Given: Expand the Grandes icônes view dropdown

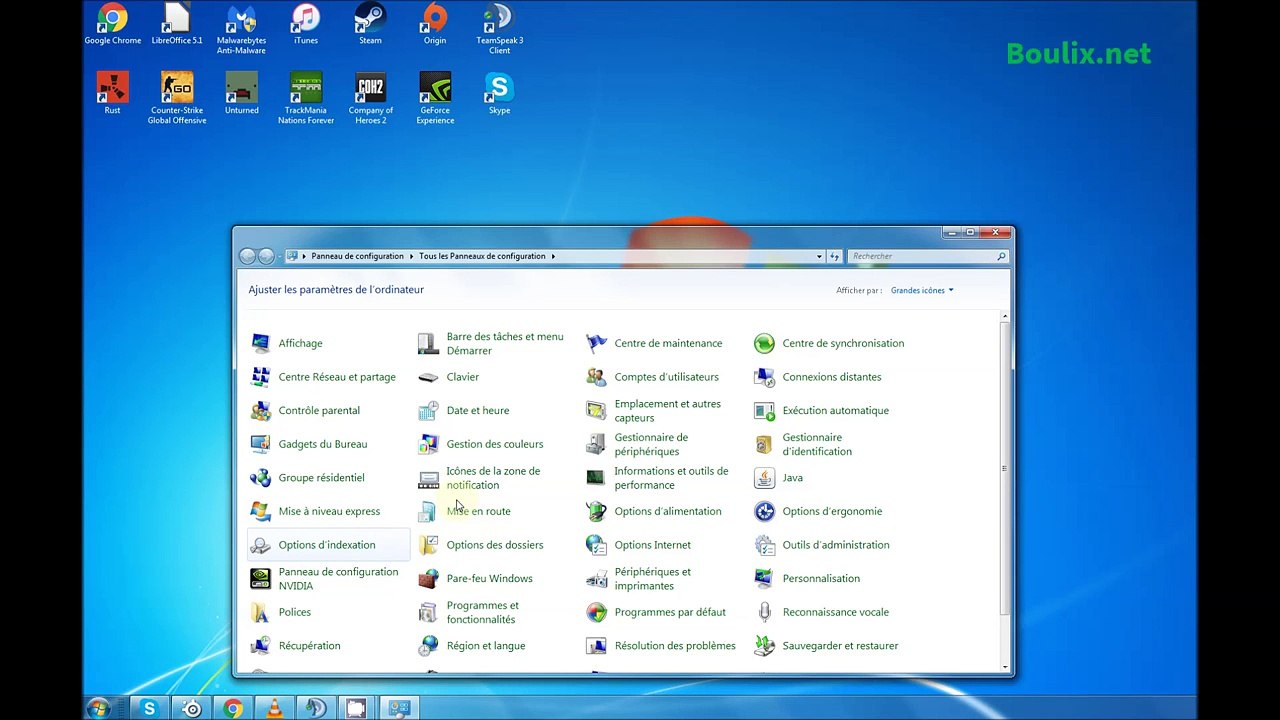Looking at the screenshot, I should (922, 290).
